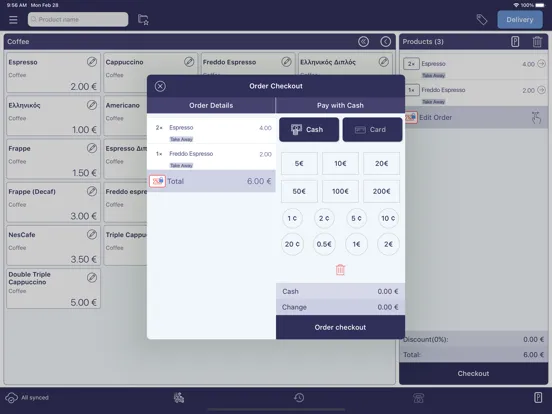Tap the discount icon beside Total
This screenshot has height=414, width=552.
pos(157,181)
